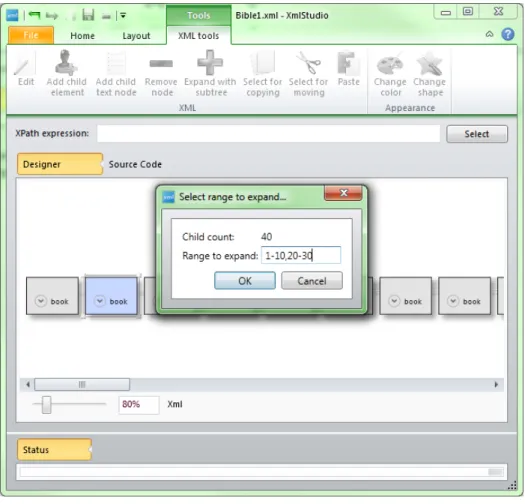Open the File tab
525x504 pixels.
[31, 35]
